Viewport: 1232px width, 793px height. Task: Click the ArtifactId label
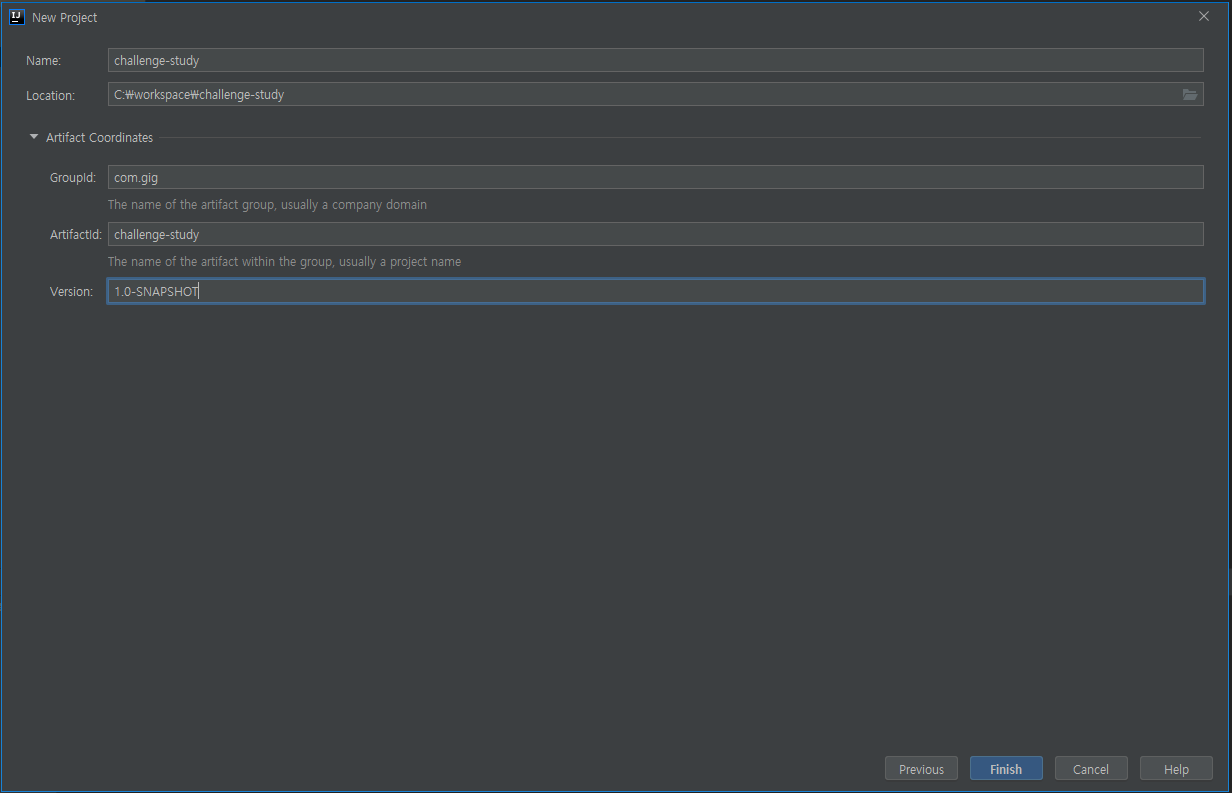point(76,234)
